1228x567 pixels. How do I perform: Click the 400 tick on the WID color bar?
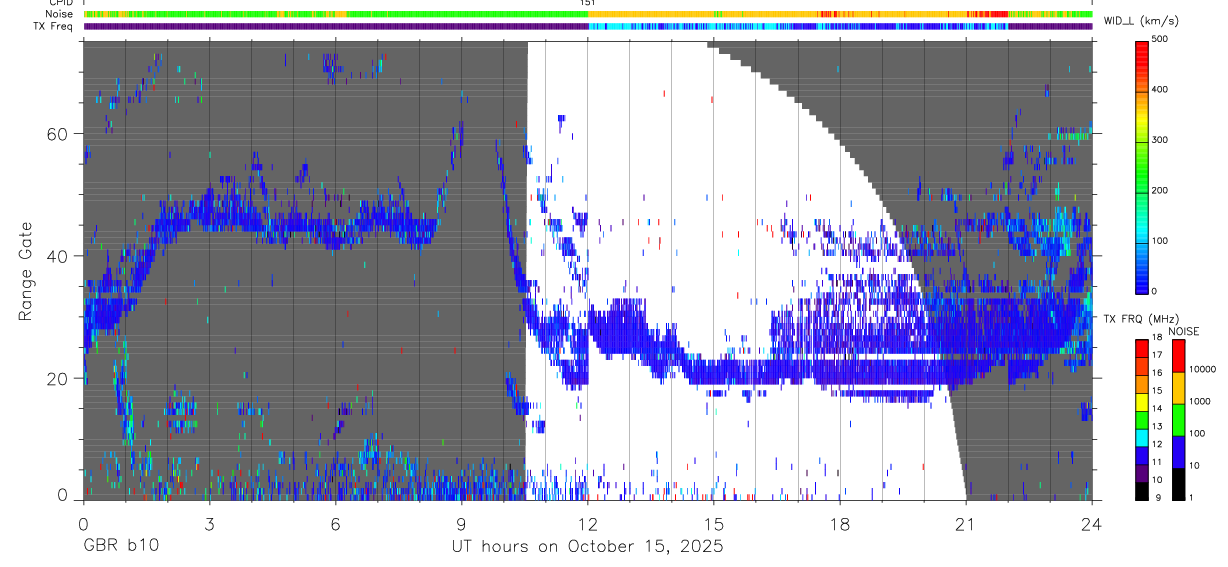point(1160,91)
